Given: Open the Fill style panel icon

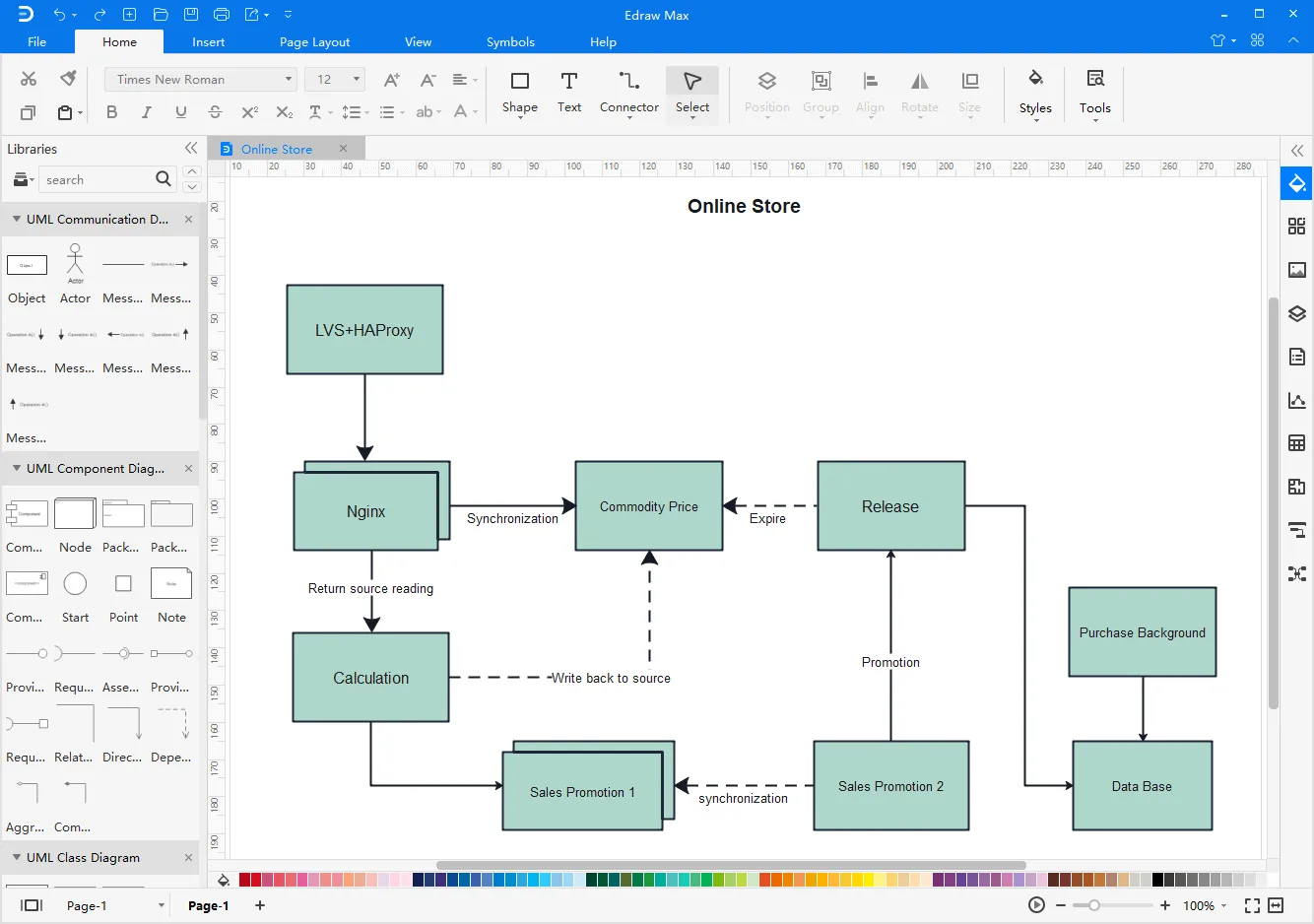Looking at the screenshot, I should (x=1297, y=183).
